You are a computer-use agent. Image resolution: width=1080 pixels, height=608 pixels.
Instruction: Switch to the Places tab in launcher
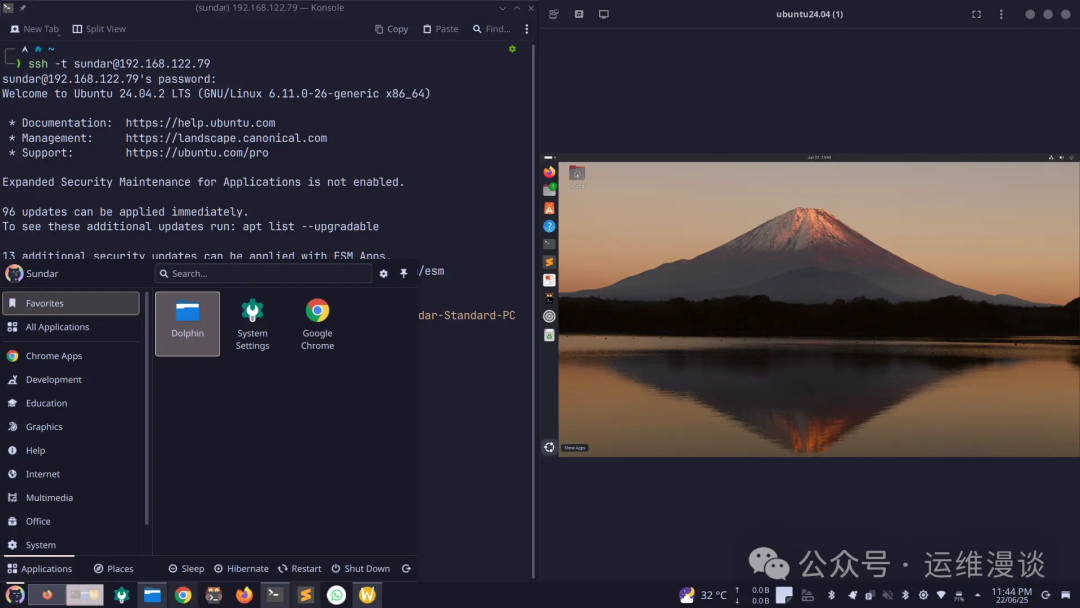113,568
